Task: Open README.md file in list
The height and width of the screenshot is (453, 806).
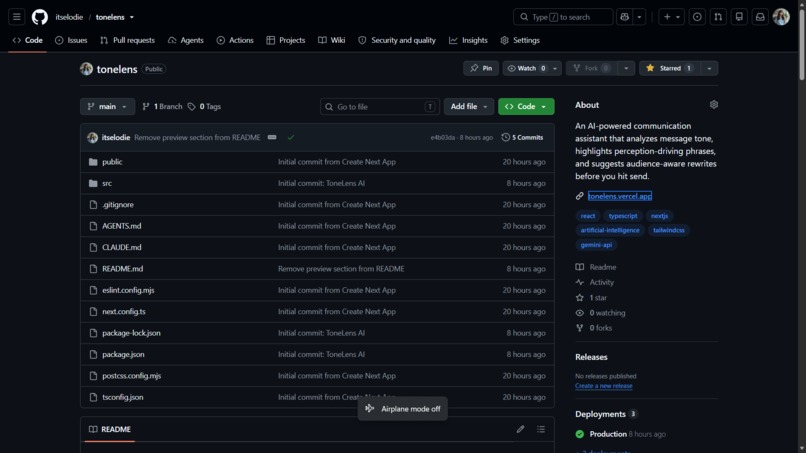Action: click(122, 268)
